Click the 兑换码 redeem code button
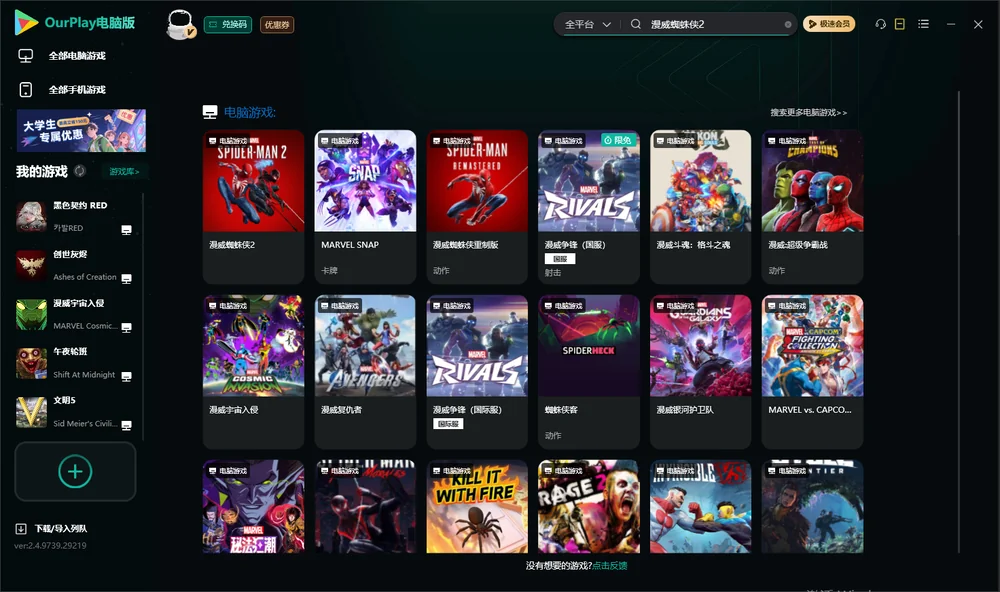The width and height of the screenshot is (1000, 592). click(228, 25)
